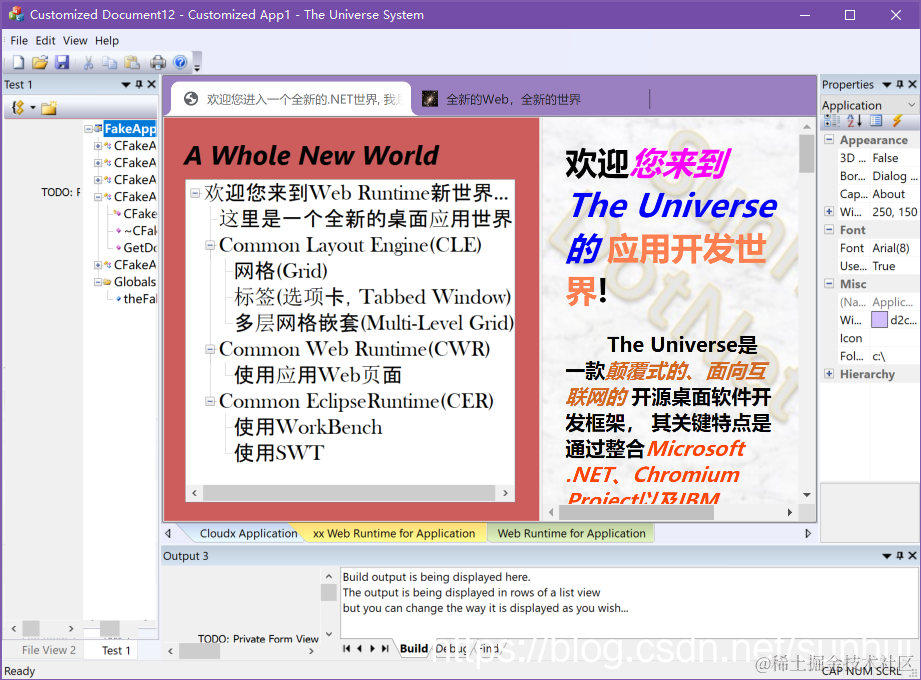This screenshot has width=921, height=680.
Task: Click the Caption About property value
Action: click(893, 194)
